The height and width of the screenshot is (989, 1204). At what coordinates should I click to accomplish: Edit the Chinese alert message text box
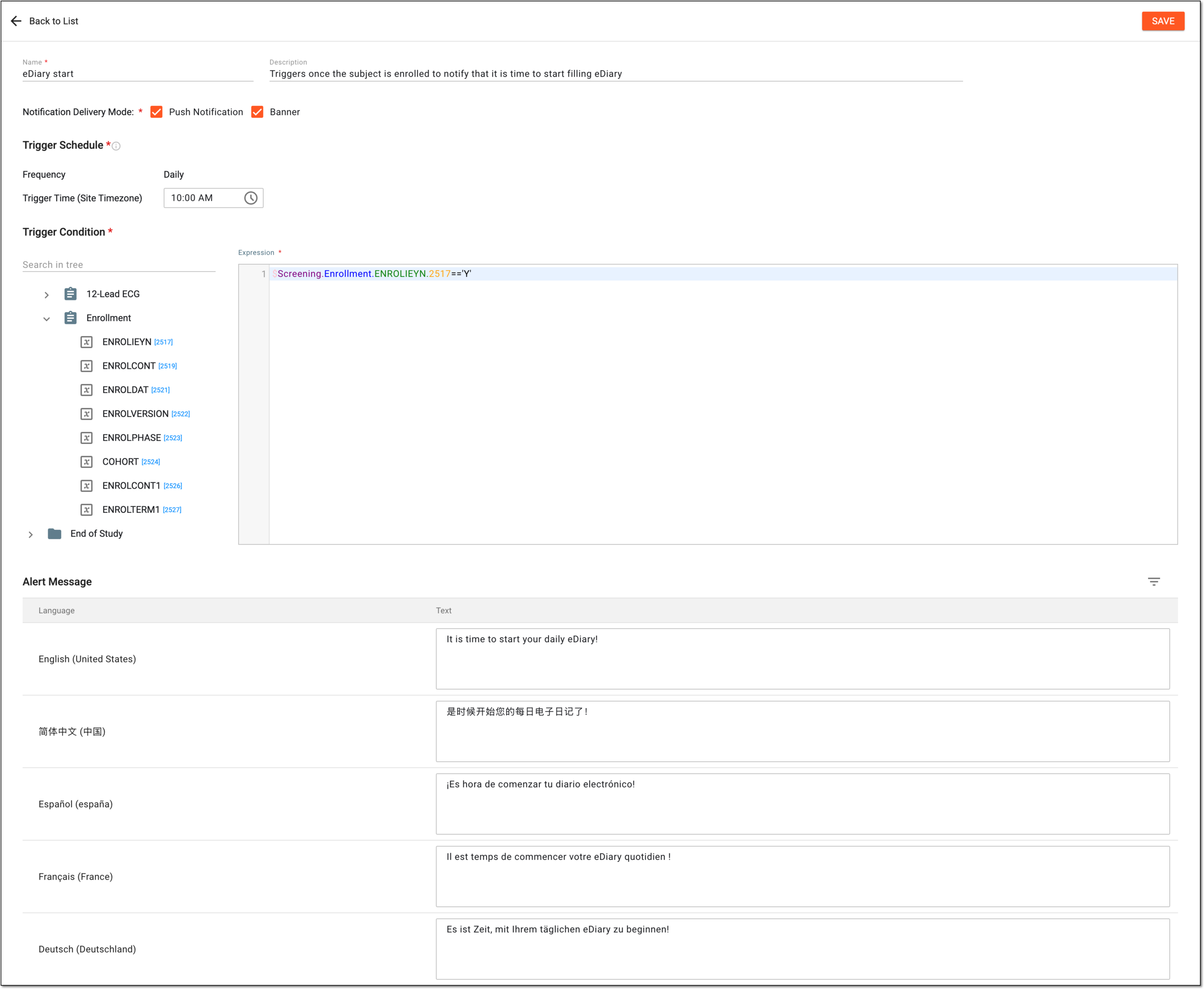click(x=802, y=731)
